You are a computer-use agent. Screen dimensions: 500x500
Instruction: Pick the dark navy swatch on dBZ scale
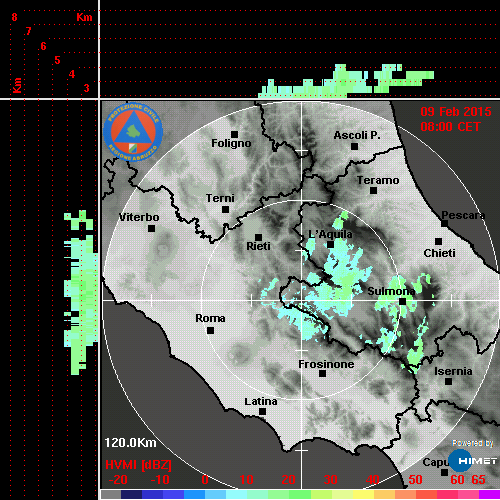click(131, 494)
